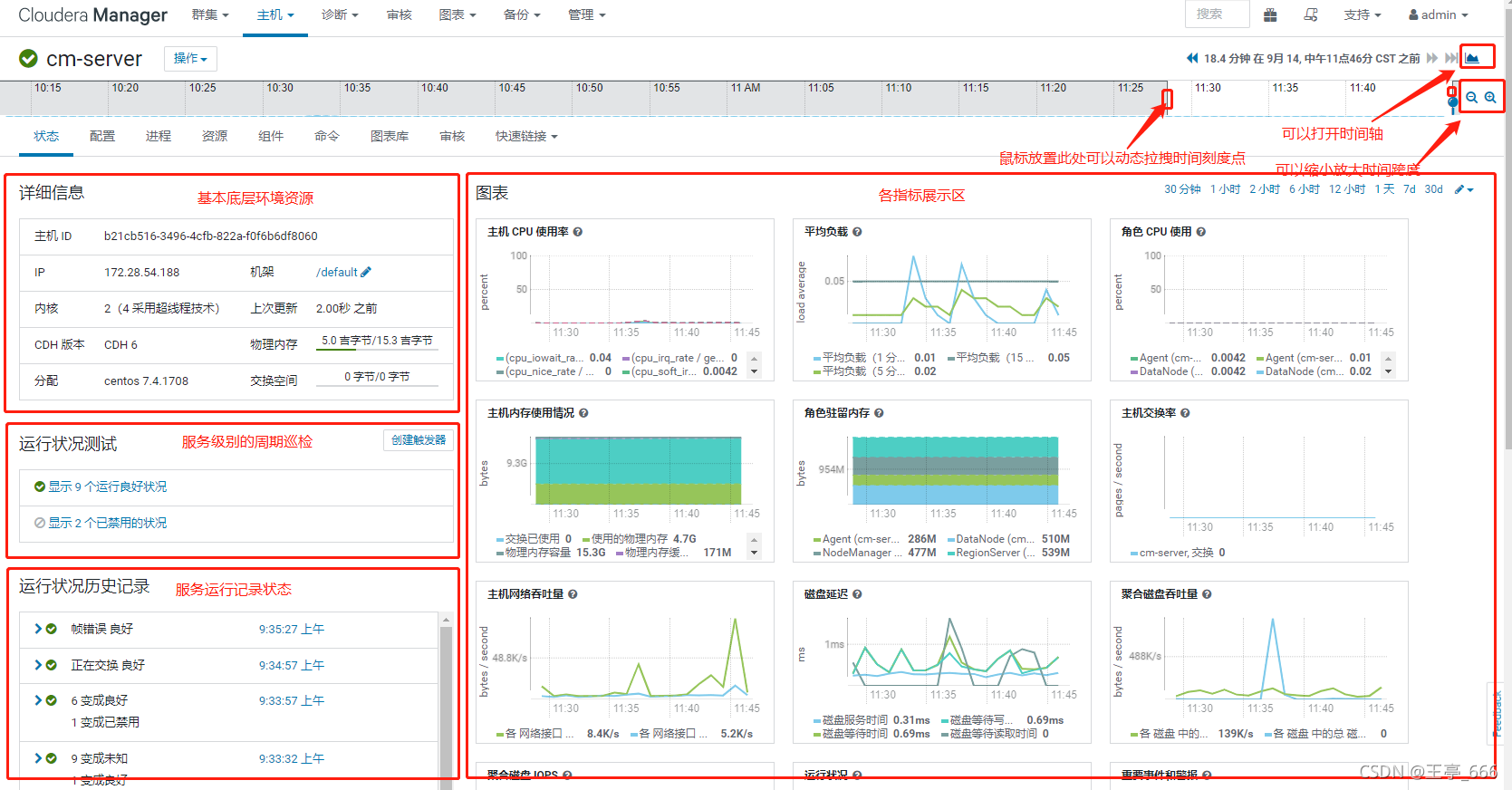
Task: Expand the 帧错误 良好 history entry
Action: [38, 629]
